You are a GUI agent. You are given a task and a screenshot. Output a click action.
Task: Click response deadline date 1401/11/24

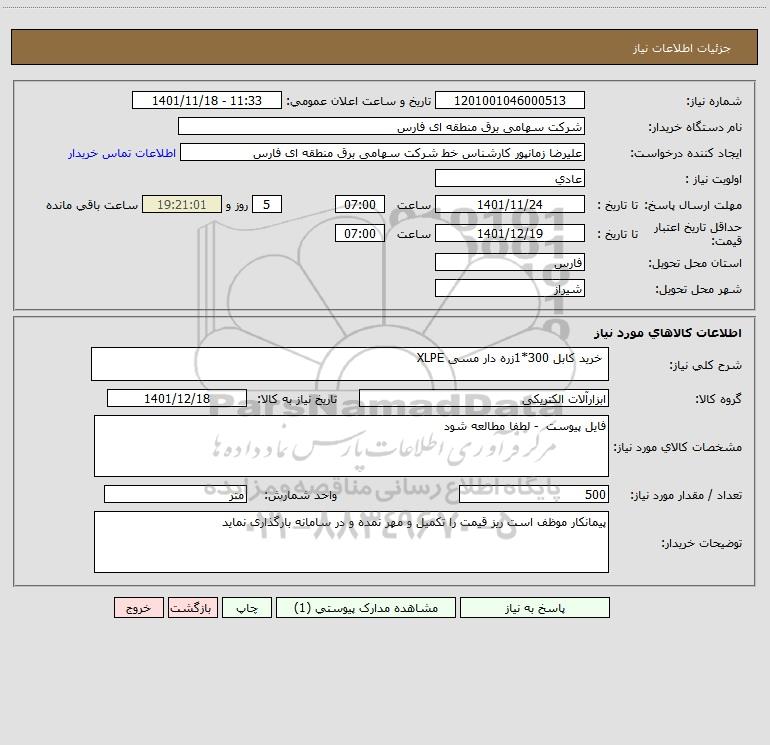click(x=510, y=204)
